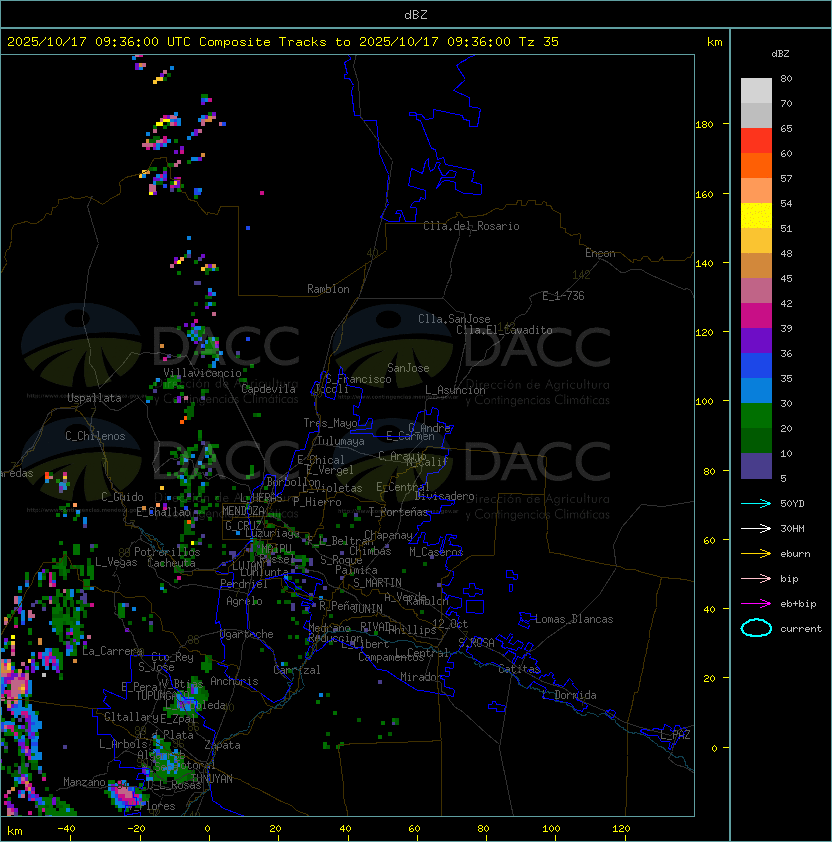
Task: Click the Ugarteche map label
Action: click(x=247, y=634)
